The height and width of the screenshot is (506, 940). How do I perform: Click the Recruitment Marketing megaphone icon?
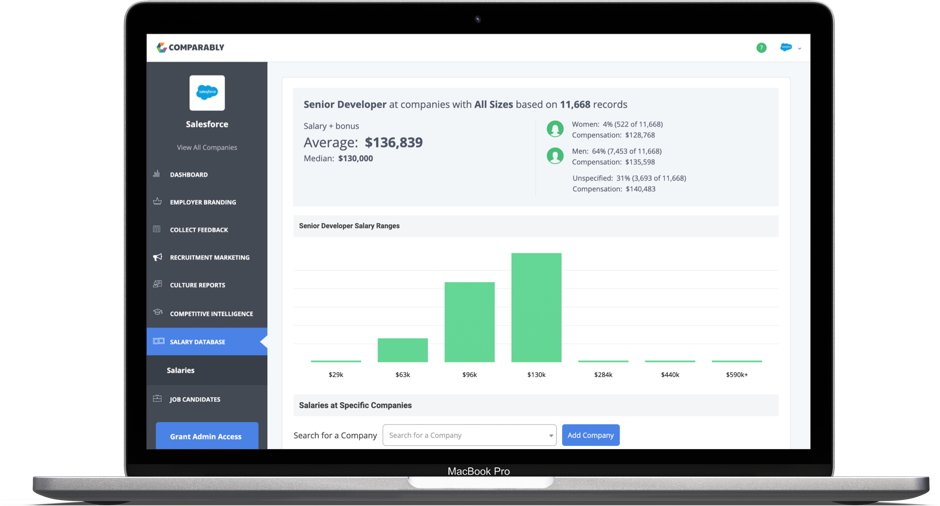[157, 257]
